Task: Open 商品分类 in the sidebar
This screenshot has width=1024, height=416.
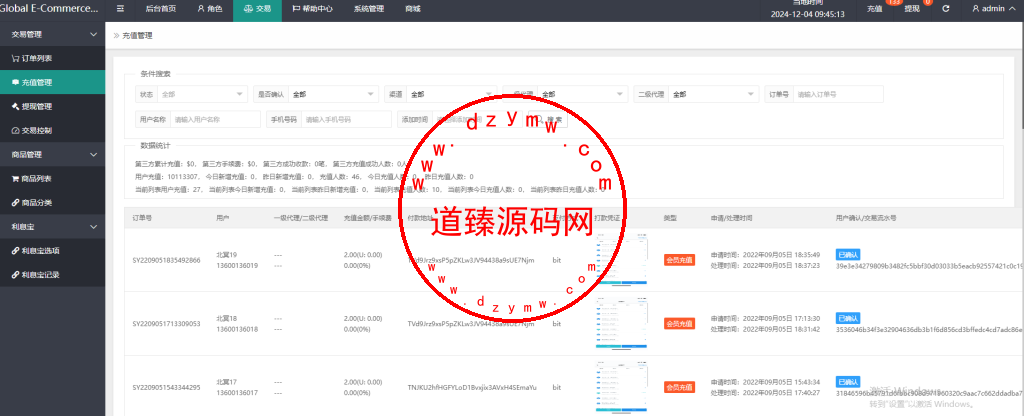Action: [52, 202]
